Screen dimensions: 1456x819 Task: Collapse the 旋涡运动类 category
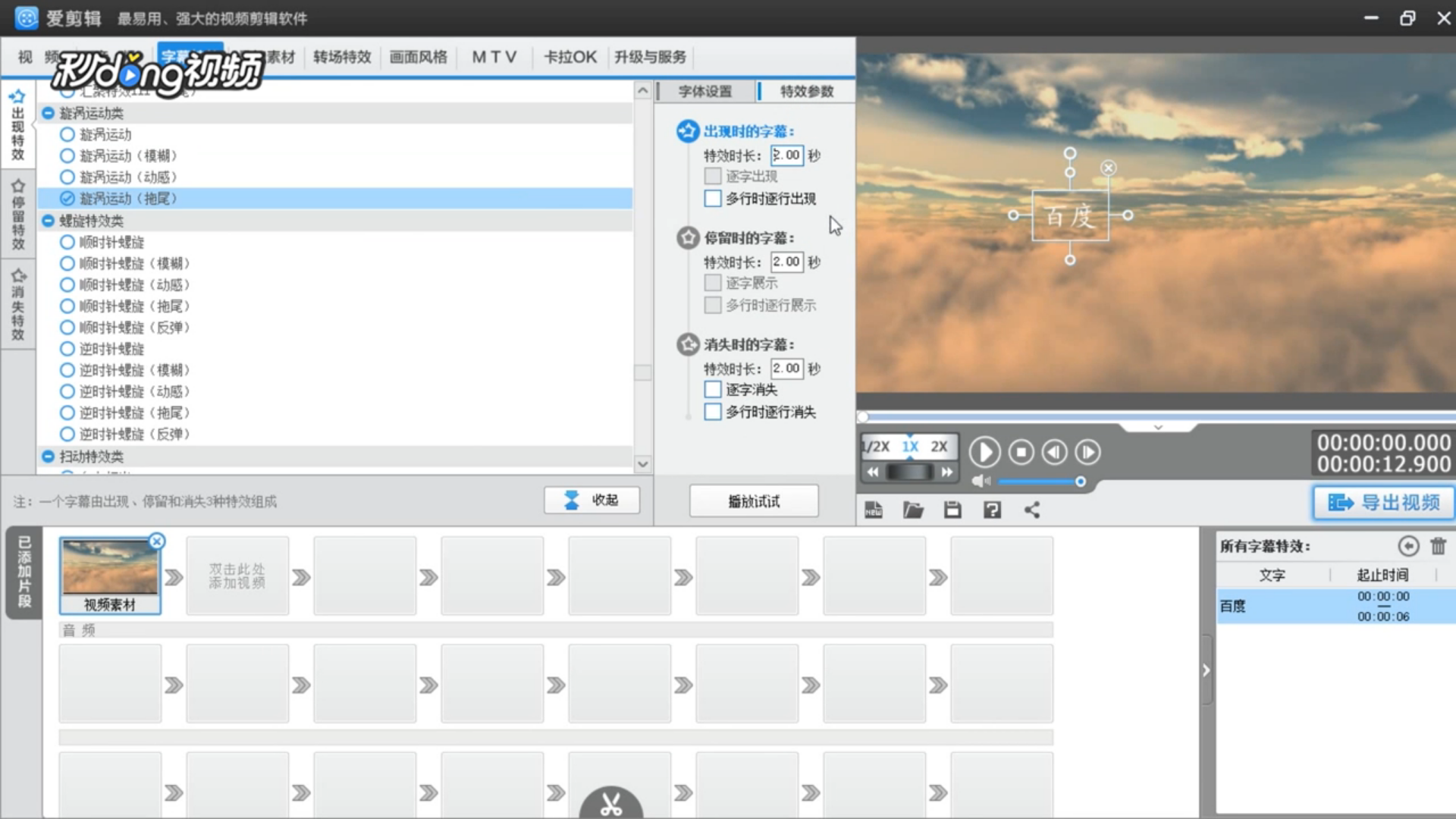pyautogui.click(x=49, y=113)
